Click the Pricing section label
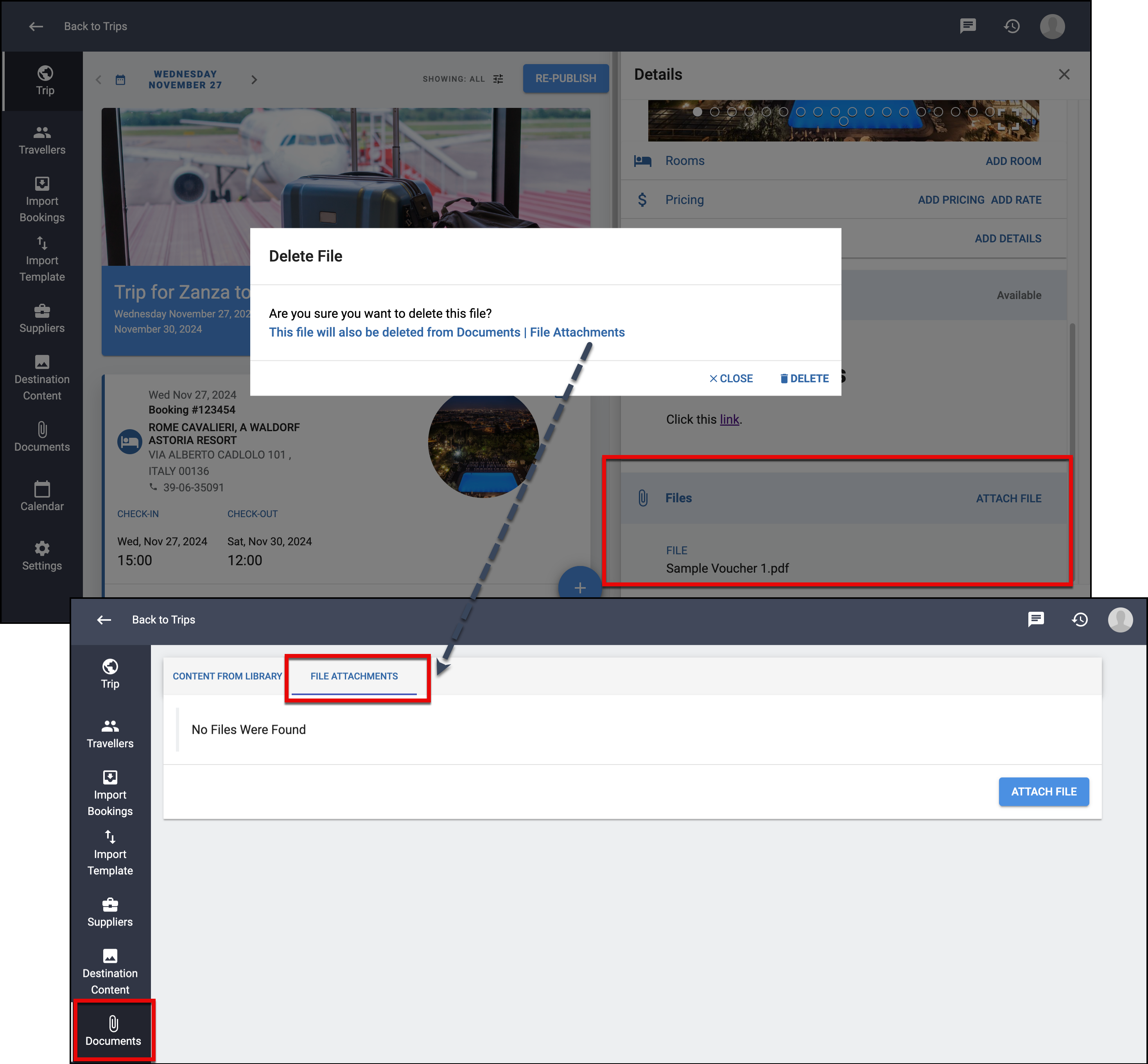Viewport: 1148px width, 1064px height. tap(684, 200)
